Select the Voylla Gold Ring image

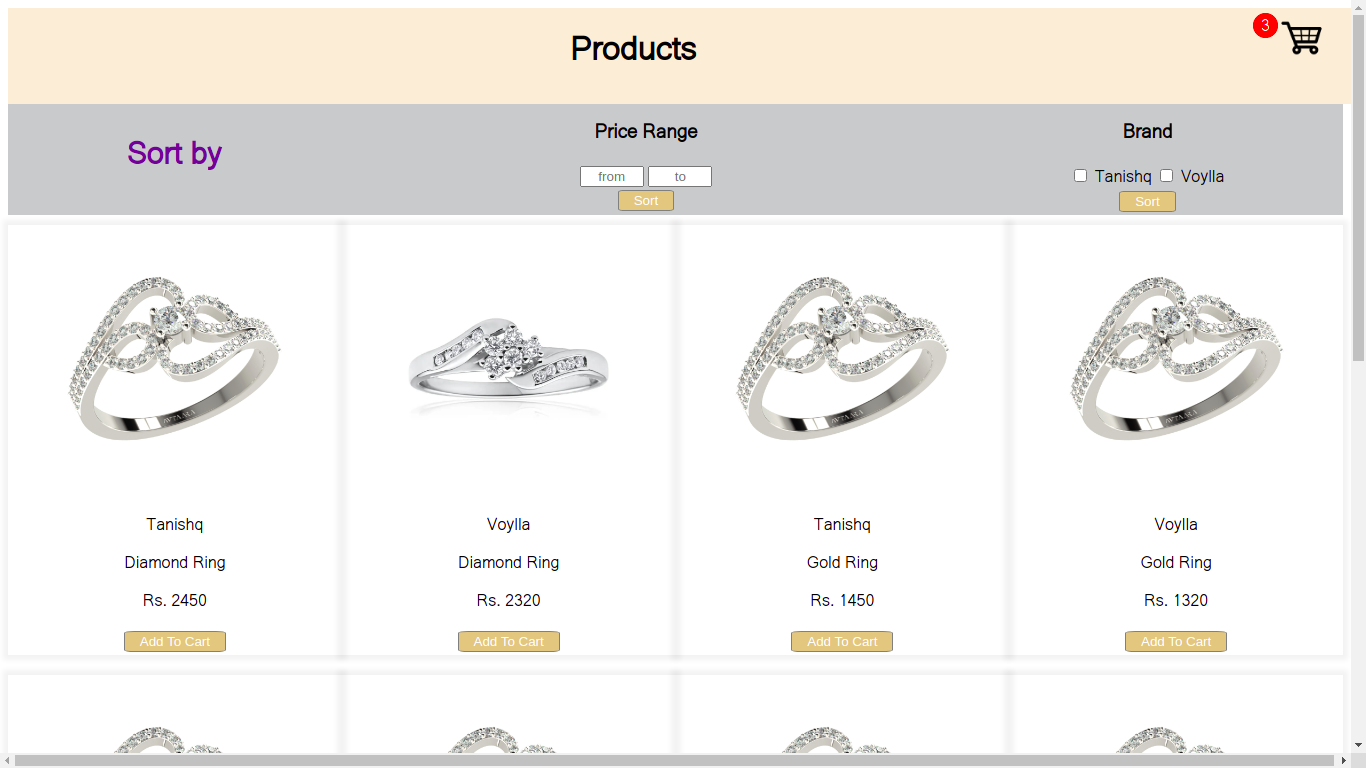tap(1175, 360)
